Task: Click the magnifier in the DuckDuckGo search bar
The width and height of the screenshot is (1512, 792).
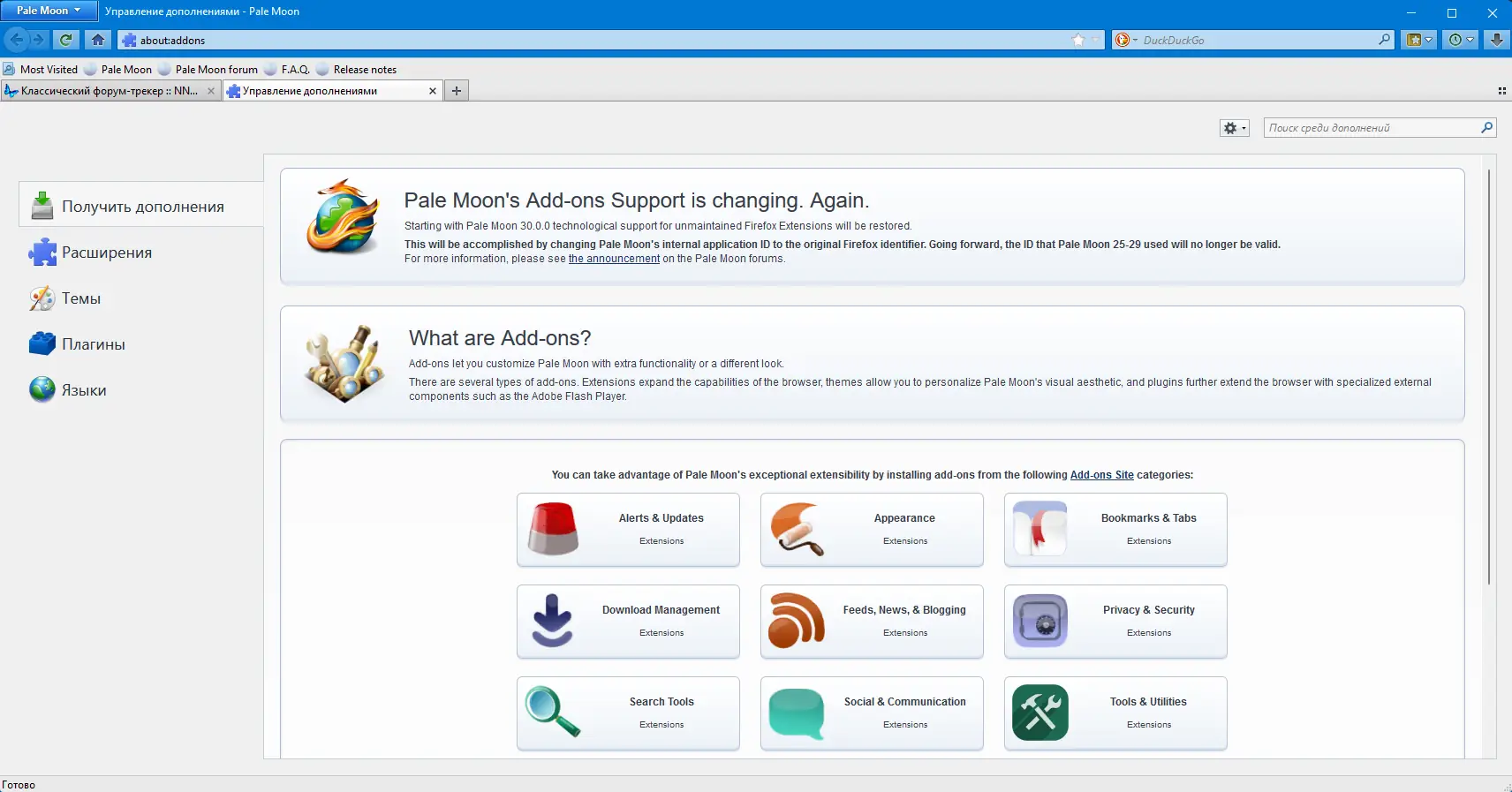Action: (x=1385, y=40)
